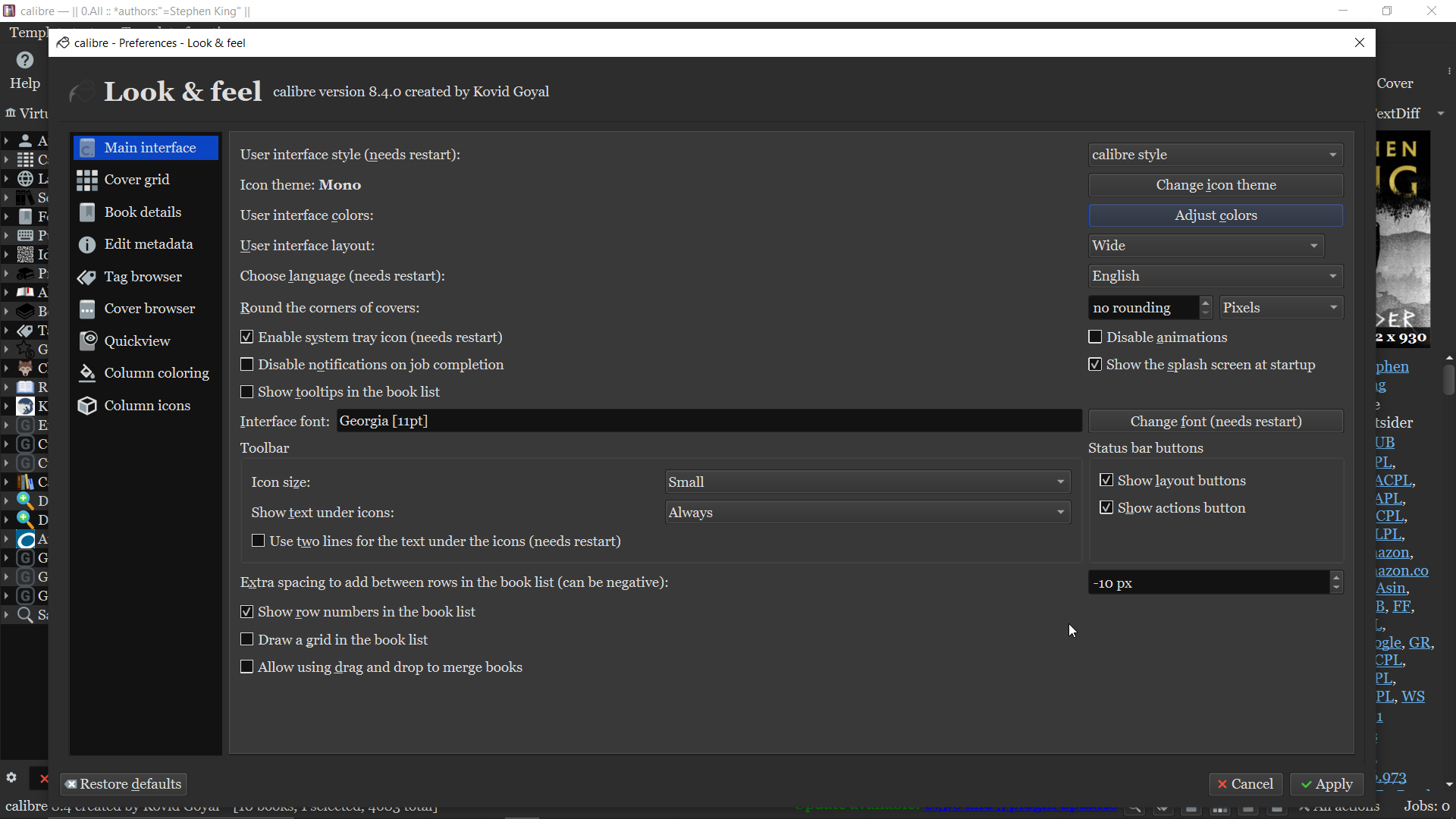Select the Cover grid section icon
Screen dimensions: 1456x819
[87, 180]
